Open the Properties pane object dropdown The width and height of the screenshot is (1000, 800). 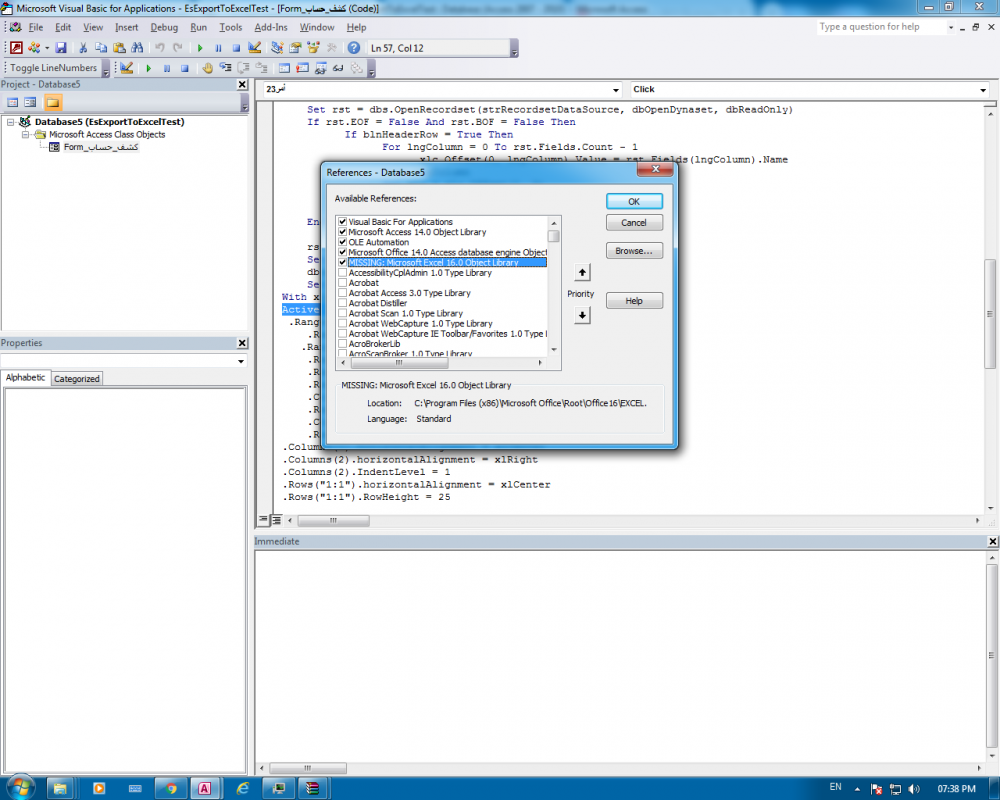[x=240, y=361]
